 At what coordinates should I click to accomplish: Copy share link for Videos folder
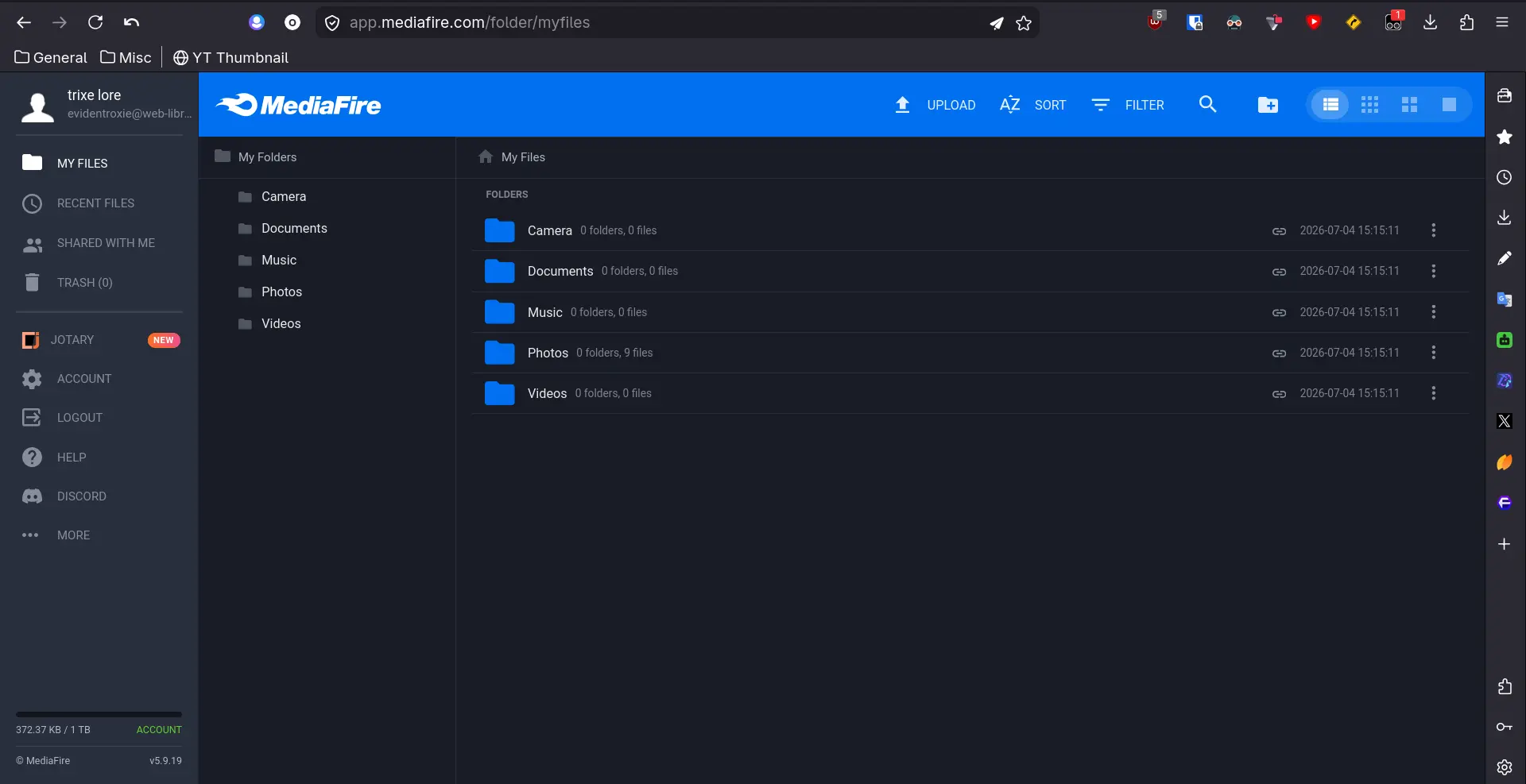pyautogui.click(x=1279, y=394)
